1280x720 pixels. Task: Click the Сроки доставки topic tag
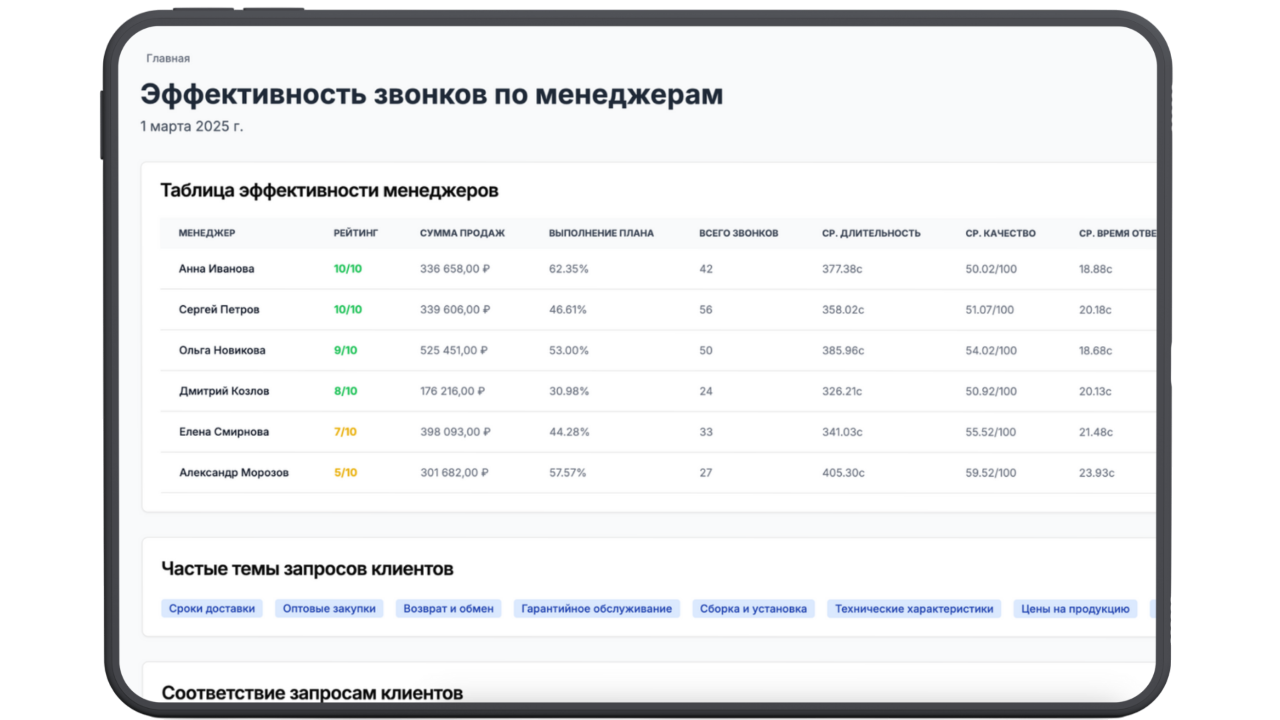(212, 608)
